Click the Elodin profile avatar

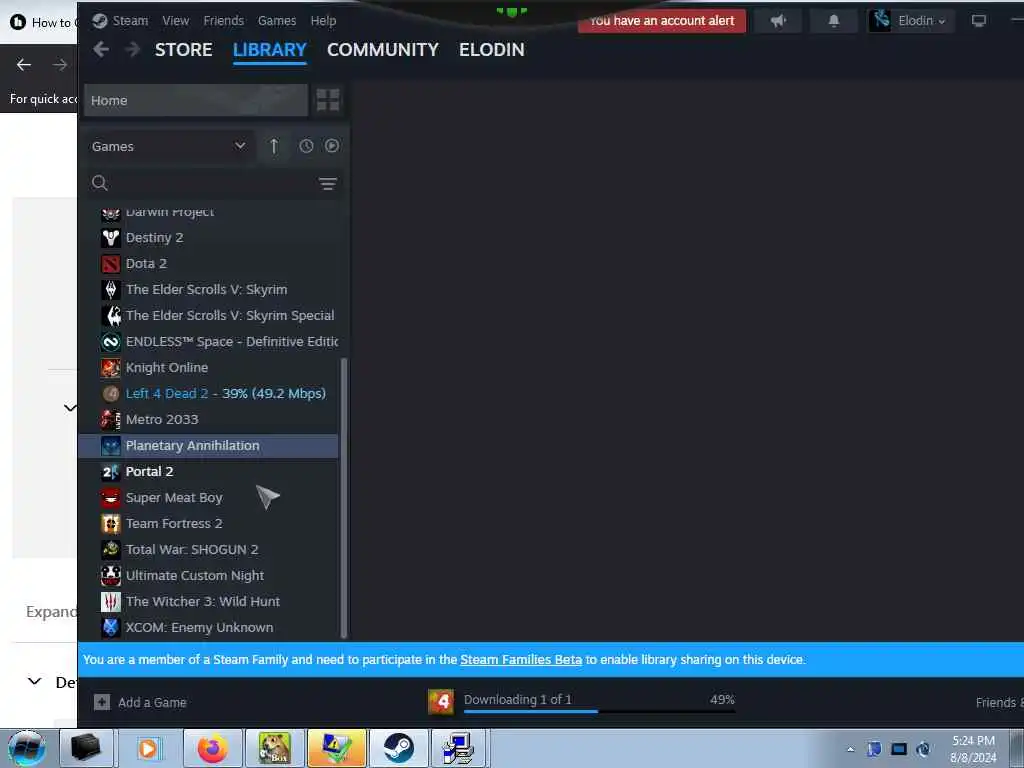880,20
